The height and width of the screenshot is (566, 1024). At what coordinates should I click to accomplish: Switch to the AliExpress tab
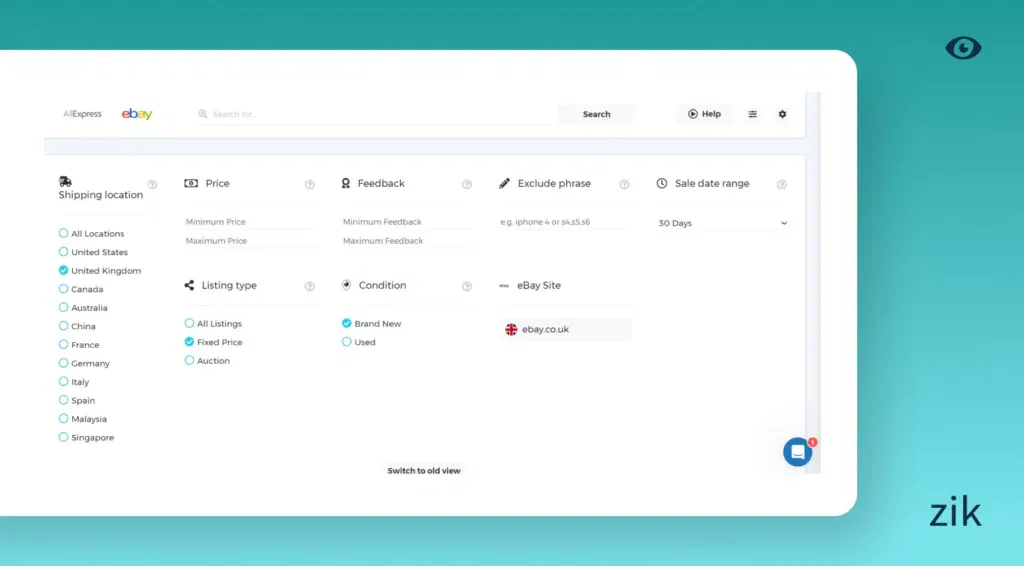[83, 114]
